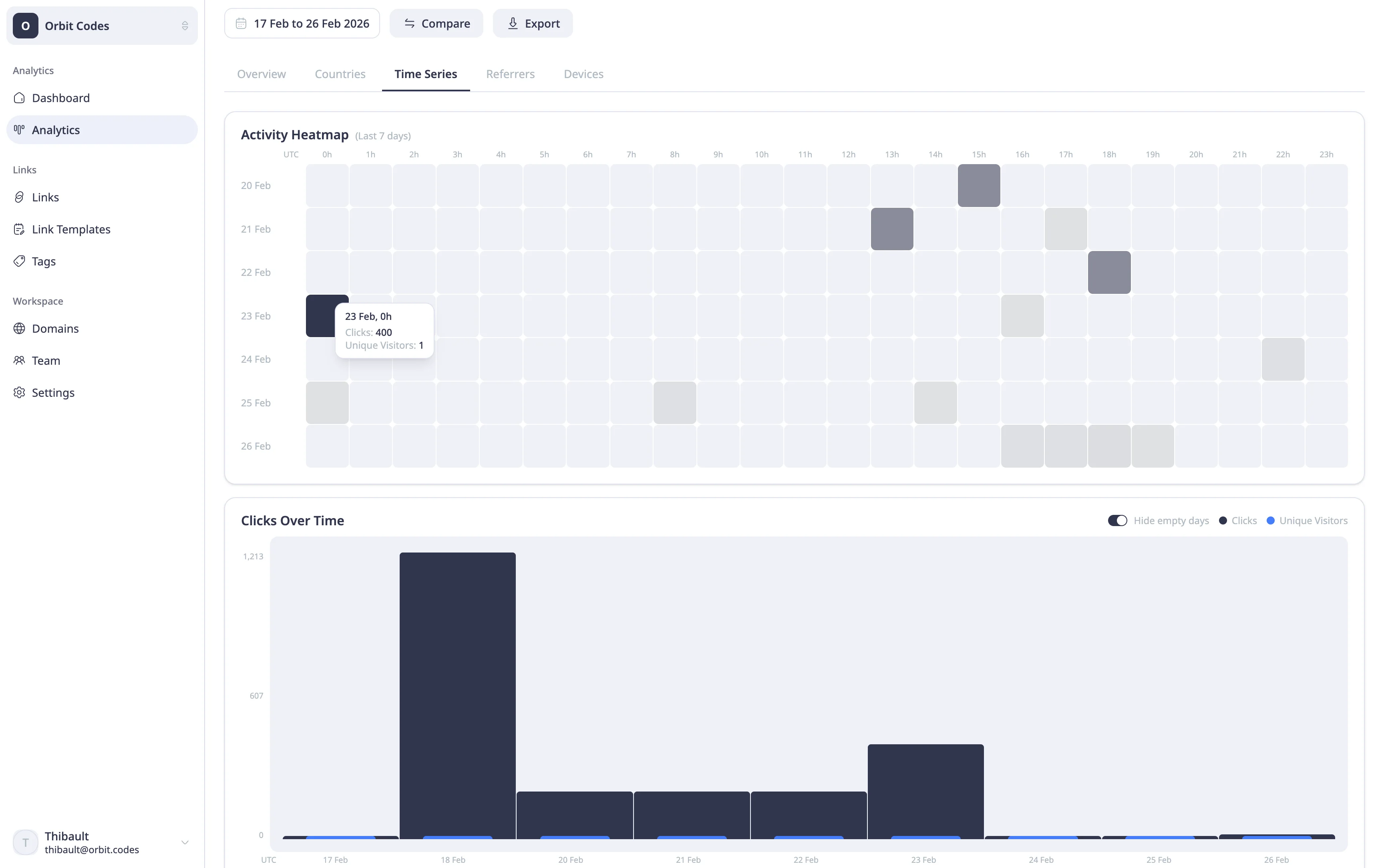Image resolution: width=1384 pixels, height=868 pixels.
Task: Click the 24 Feb 22h heatmap cell
Action: (1283, 360)
